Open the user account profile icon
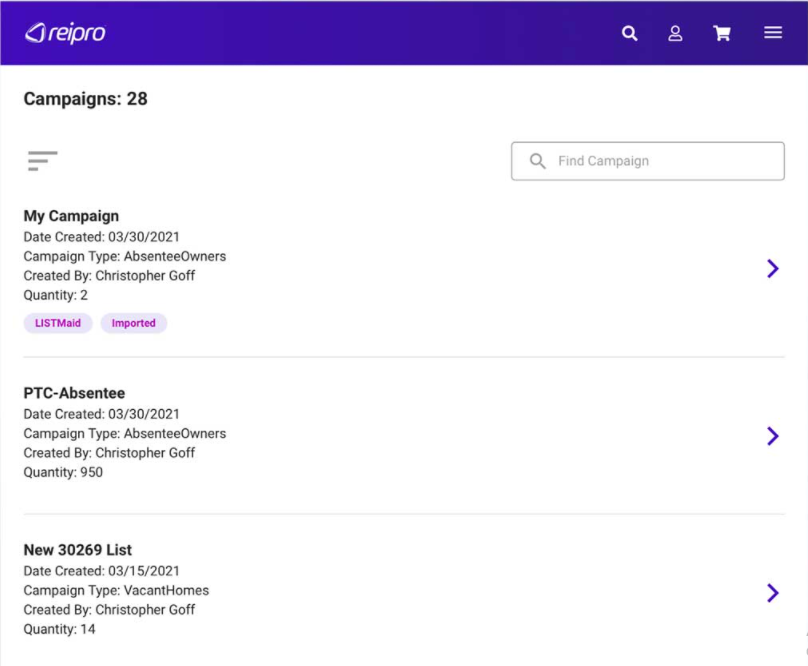808x666 pixels. (676, 33)
